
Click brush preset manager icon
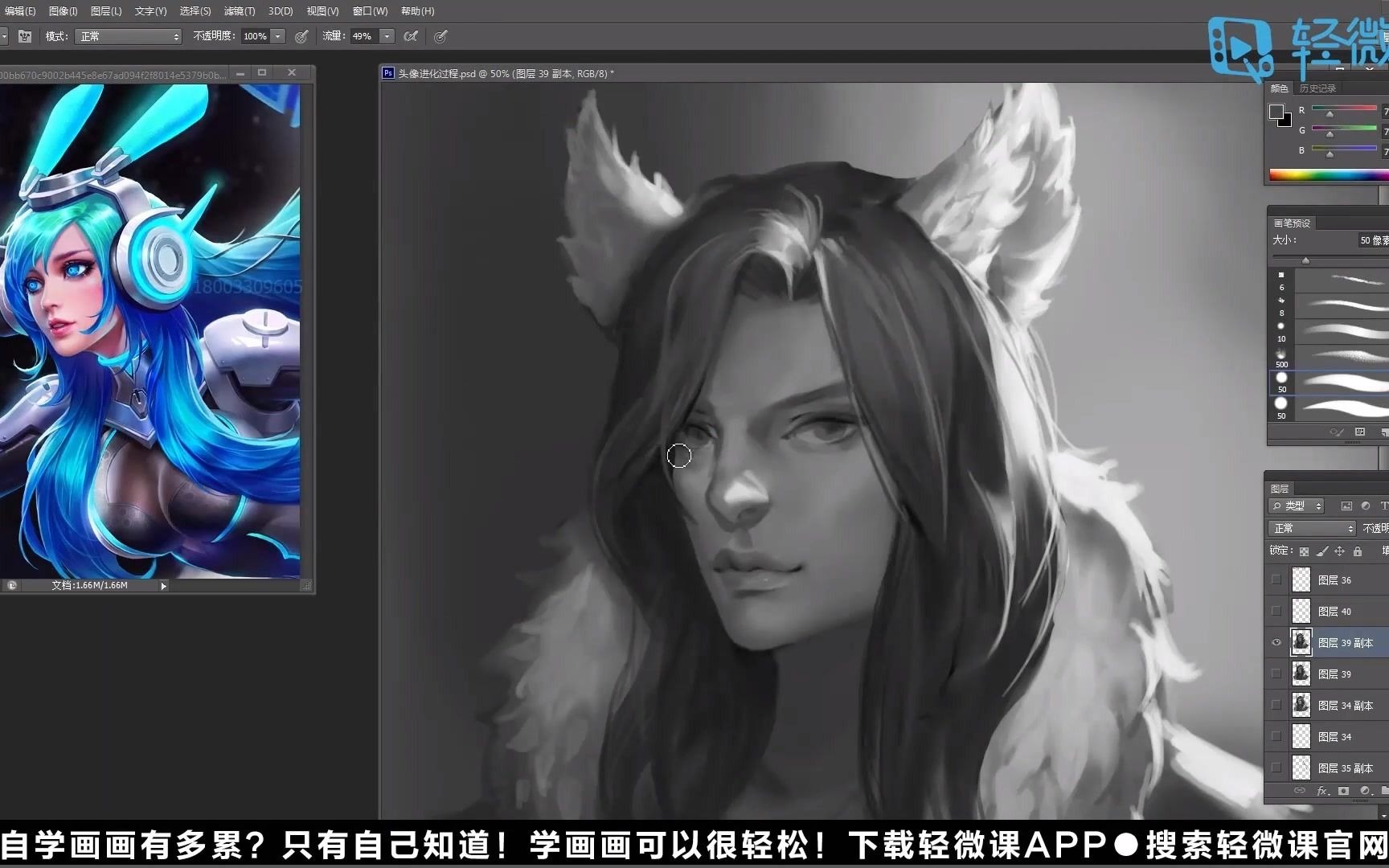[x=1360, y=432]
